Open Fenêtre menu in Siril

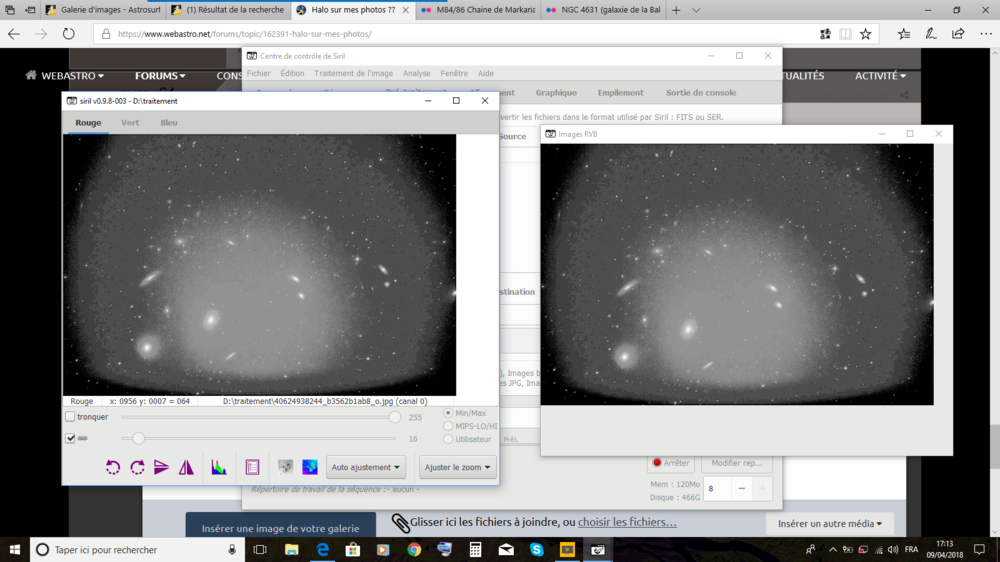(x=454, y=73)
